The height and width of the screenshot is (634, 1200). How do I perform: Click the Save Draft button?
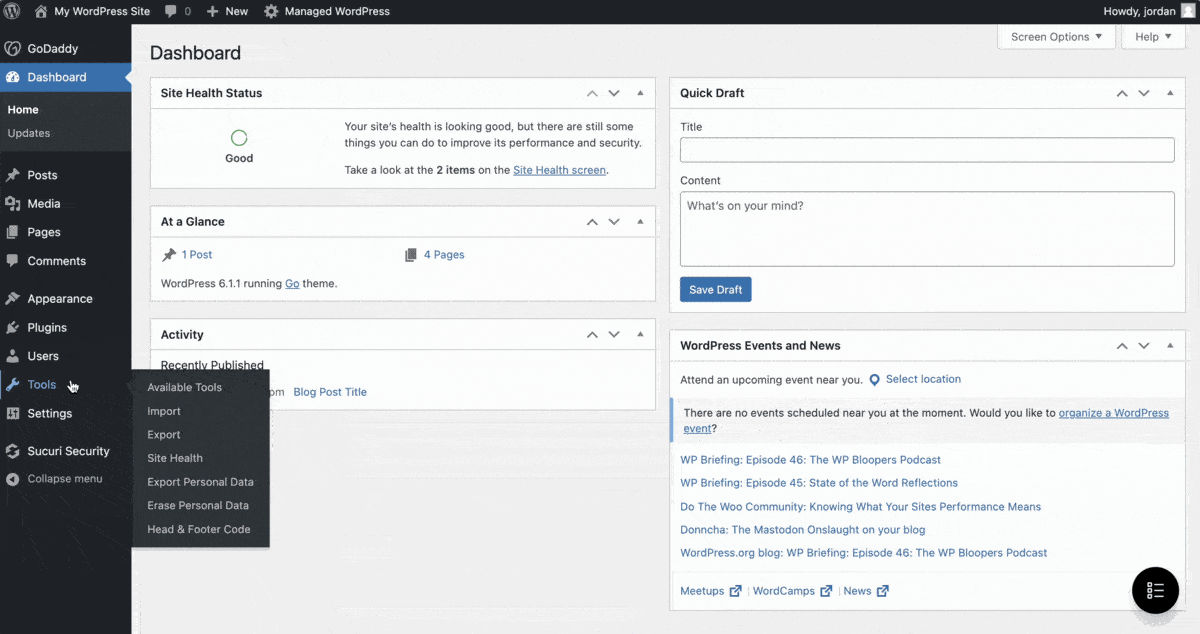pyautogui.click(x=715, y=290)
